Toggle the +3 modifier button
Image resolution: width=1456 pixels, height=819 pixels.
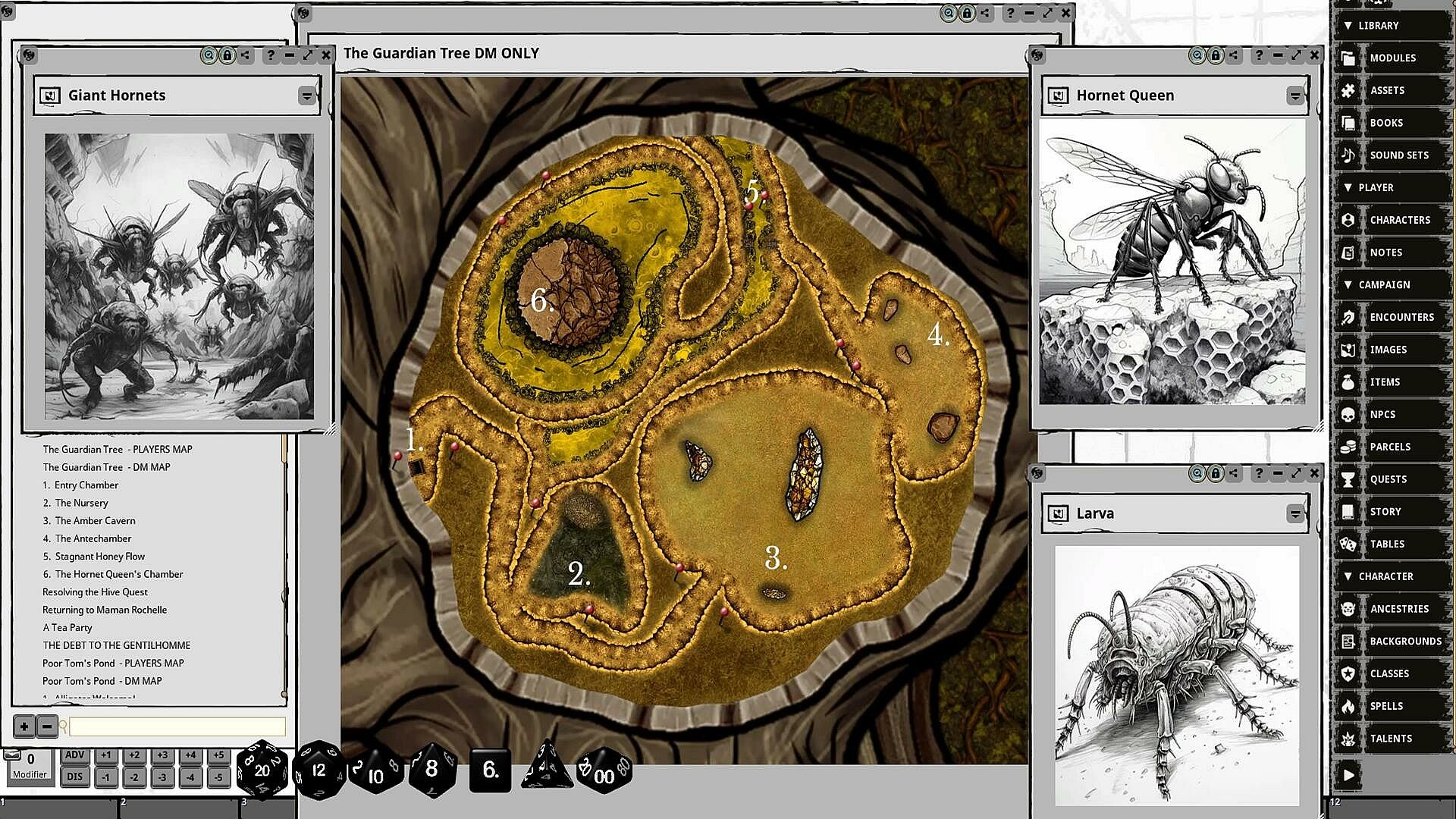pos(162,755)
